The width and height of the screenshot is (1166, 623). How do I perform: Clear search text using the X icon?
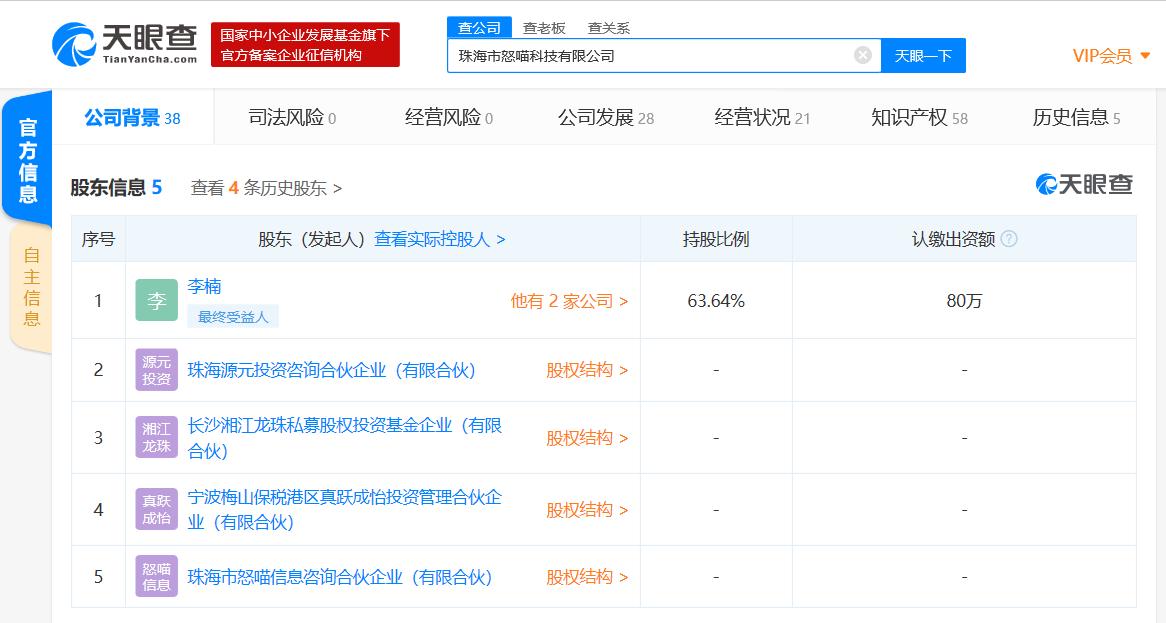(861, 55)
